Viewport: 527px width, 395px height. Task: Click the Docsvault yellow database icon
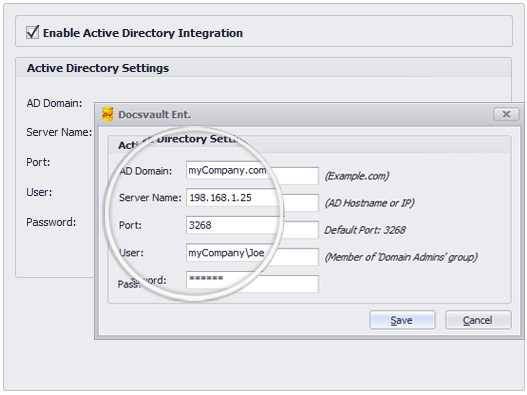click(108, 114)
